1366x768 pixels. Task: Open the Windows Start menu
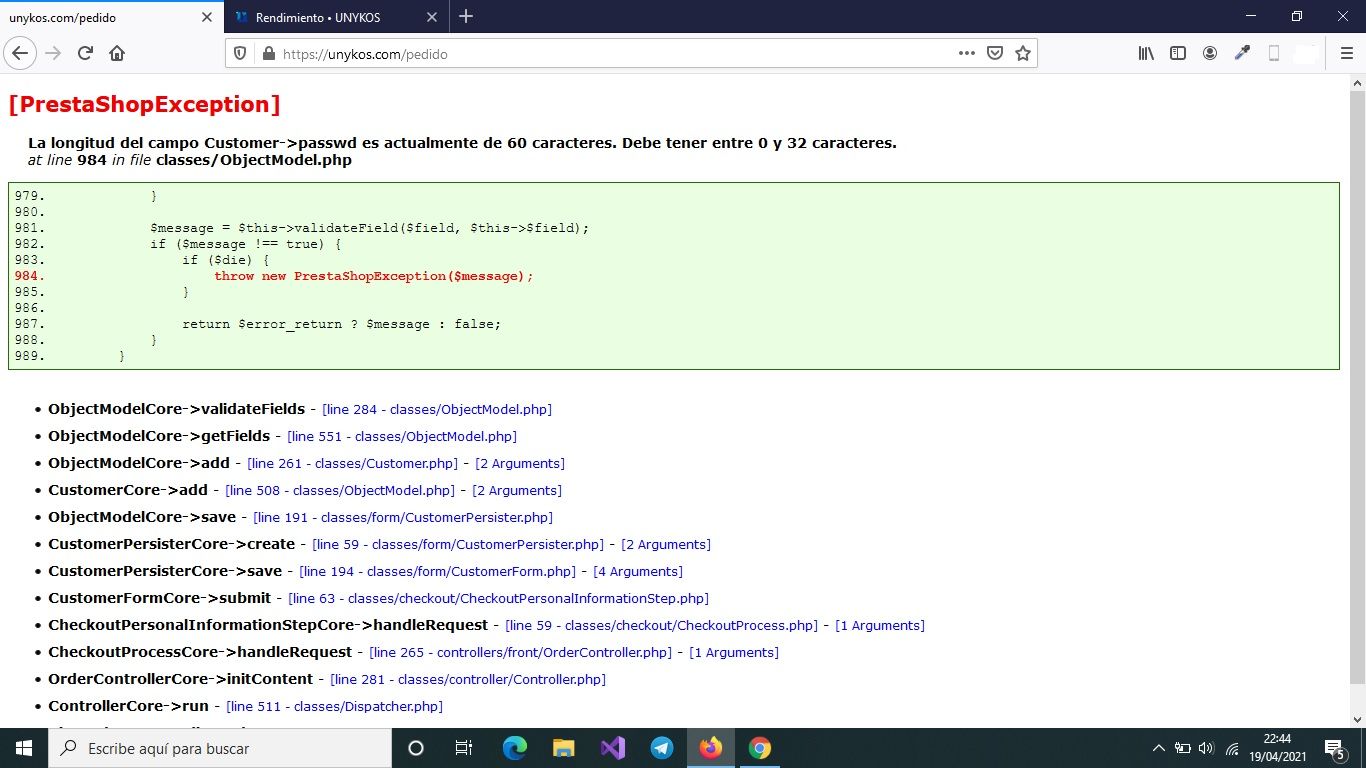23,748
